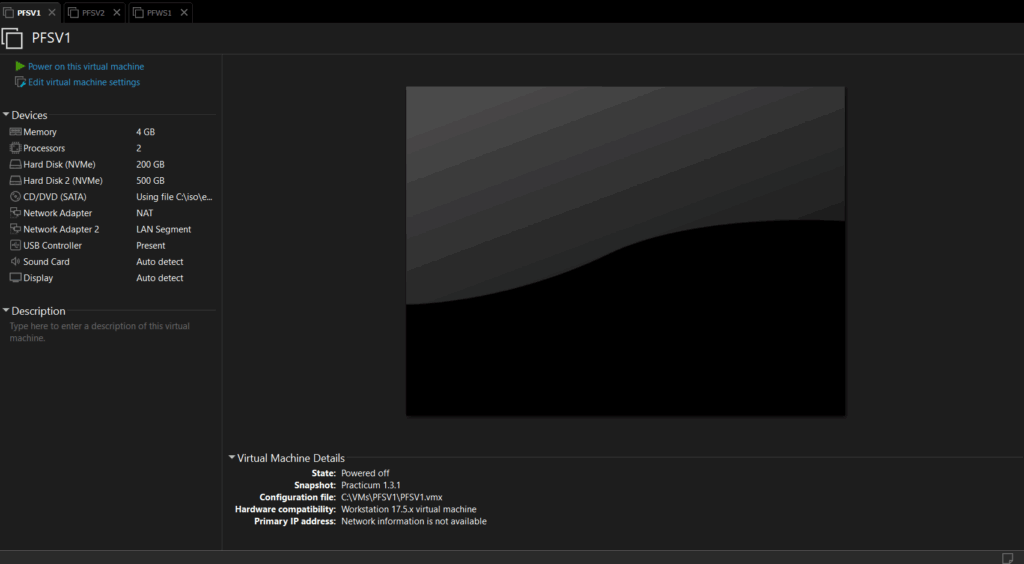Select the Memory device icon
The height and width of the screenshot is (564, 1024).
(15, 132)
